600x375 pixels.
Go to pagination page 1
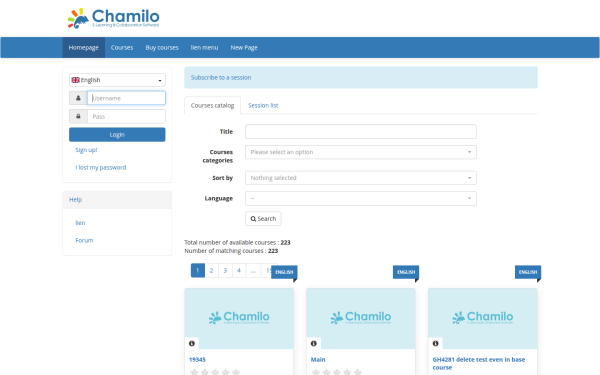[198, 271]
